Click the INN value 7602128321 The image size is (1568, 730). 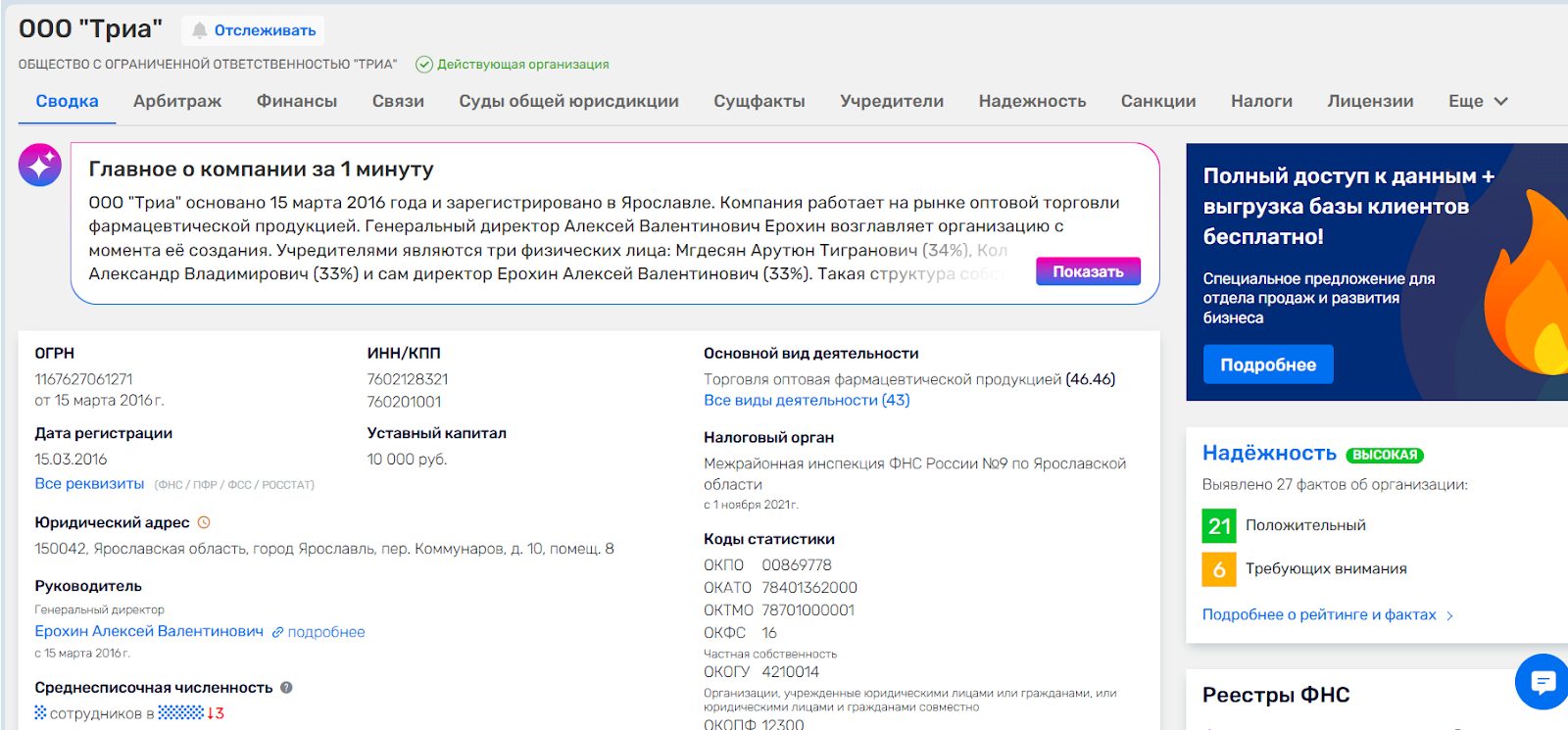408,379
